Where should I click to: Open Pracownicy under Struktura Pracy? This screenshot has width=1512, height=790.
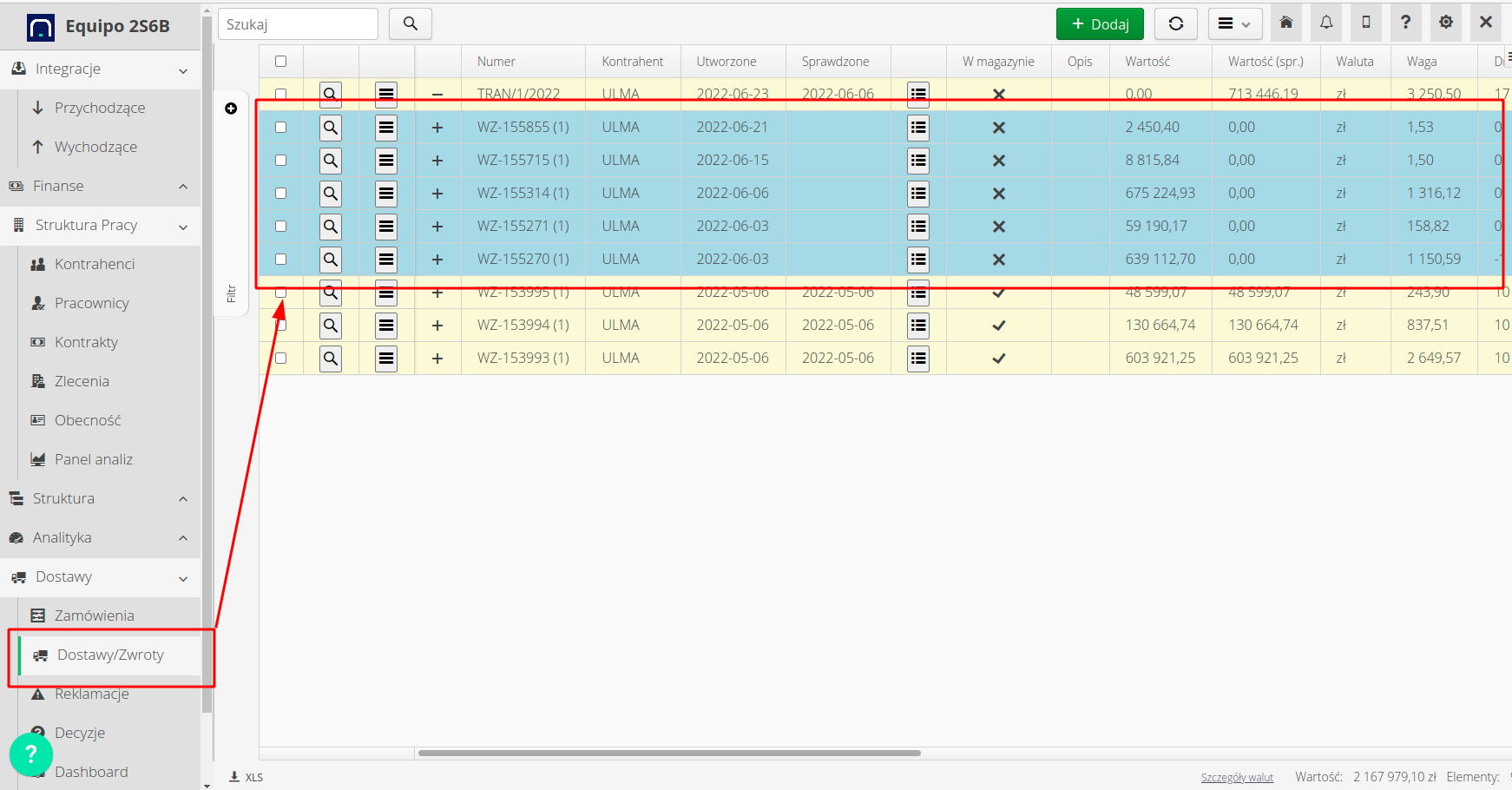pyautogui.click(x=89, y=302)
